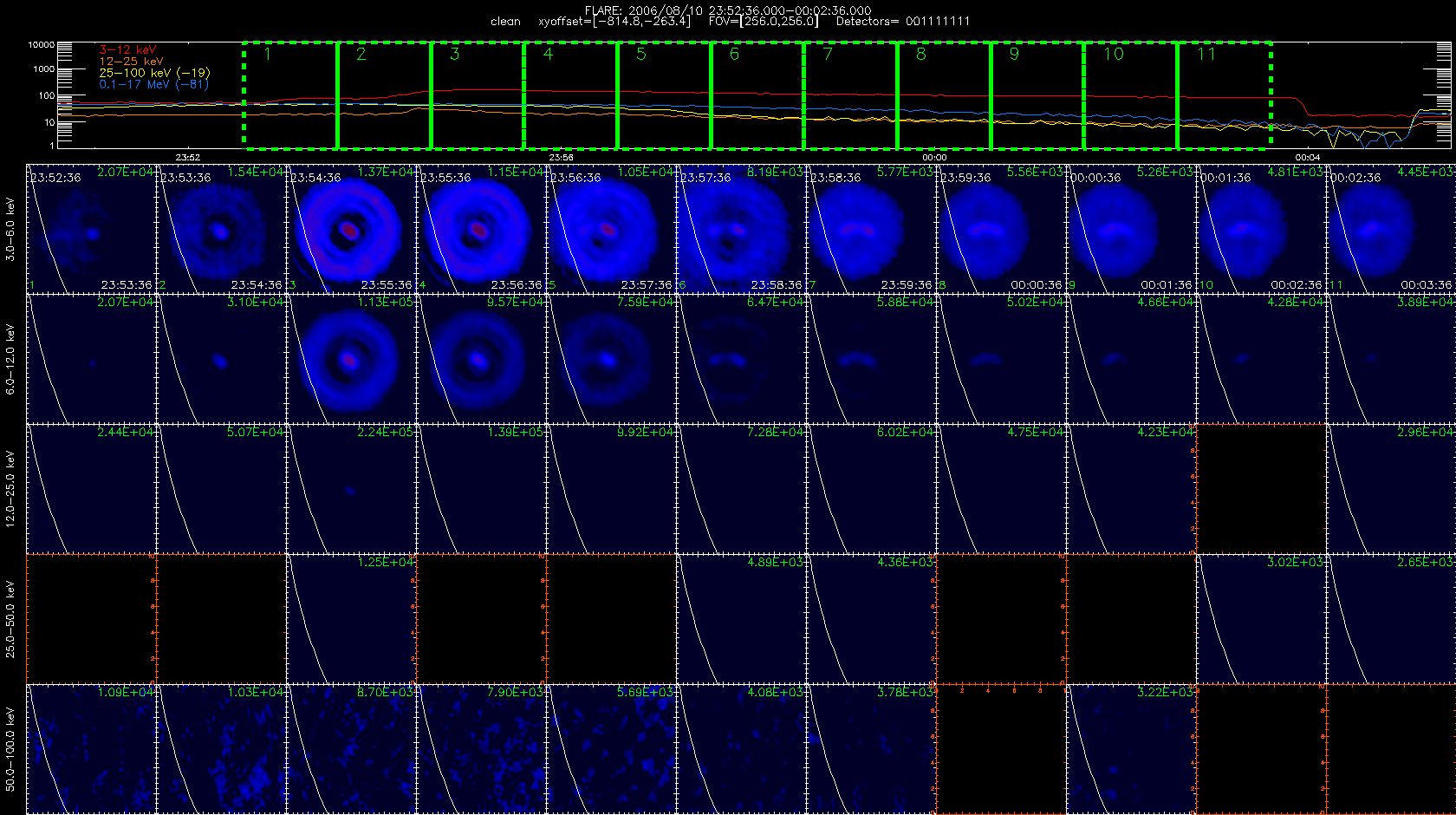The image size is (1456, 815).
Task: Open the 50.0-100.0 keV image labeled 1.09E+04
Action: pyautogui.click(x=92, y=749)
